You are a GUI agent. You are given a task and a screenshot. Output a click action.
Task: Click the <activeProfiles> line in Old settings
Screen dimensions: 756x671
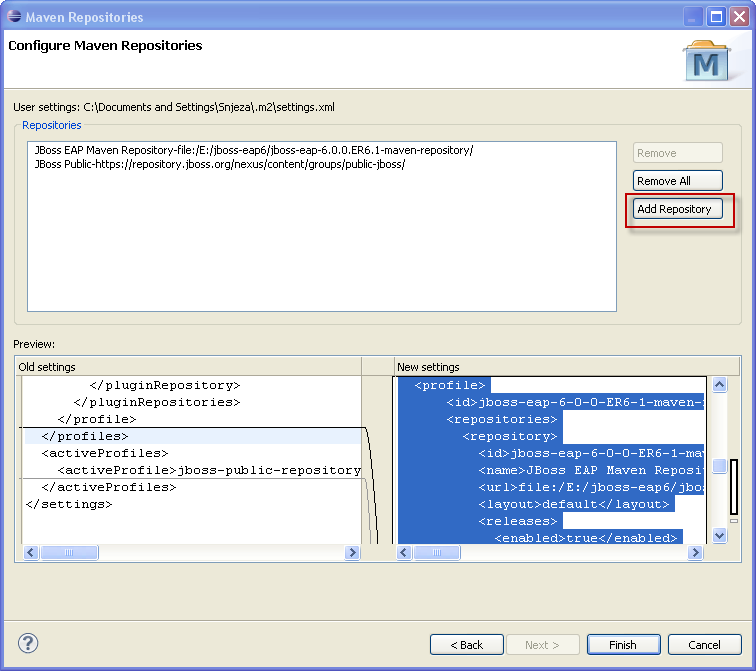tap(105, 453)
